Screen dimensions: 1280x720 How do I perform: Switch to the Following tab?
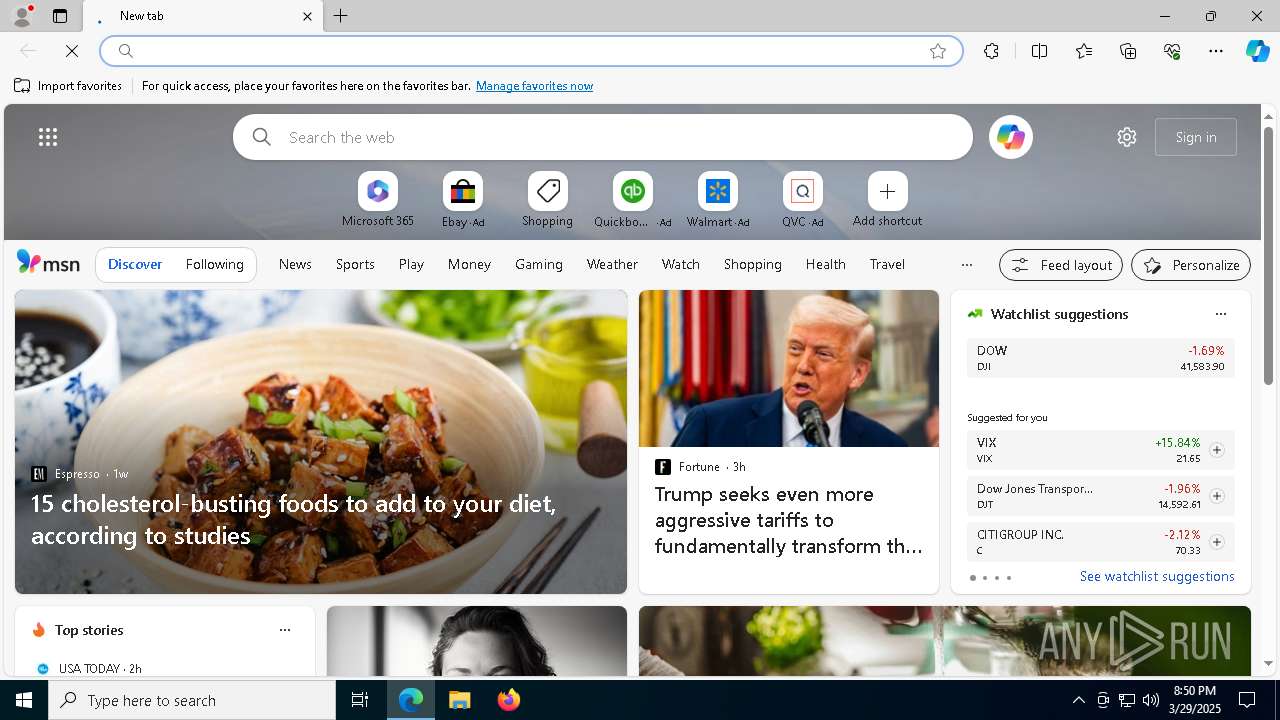tap(214, 264)
